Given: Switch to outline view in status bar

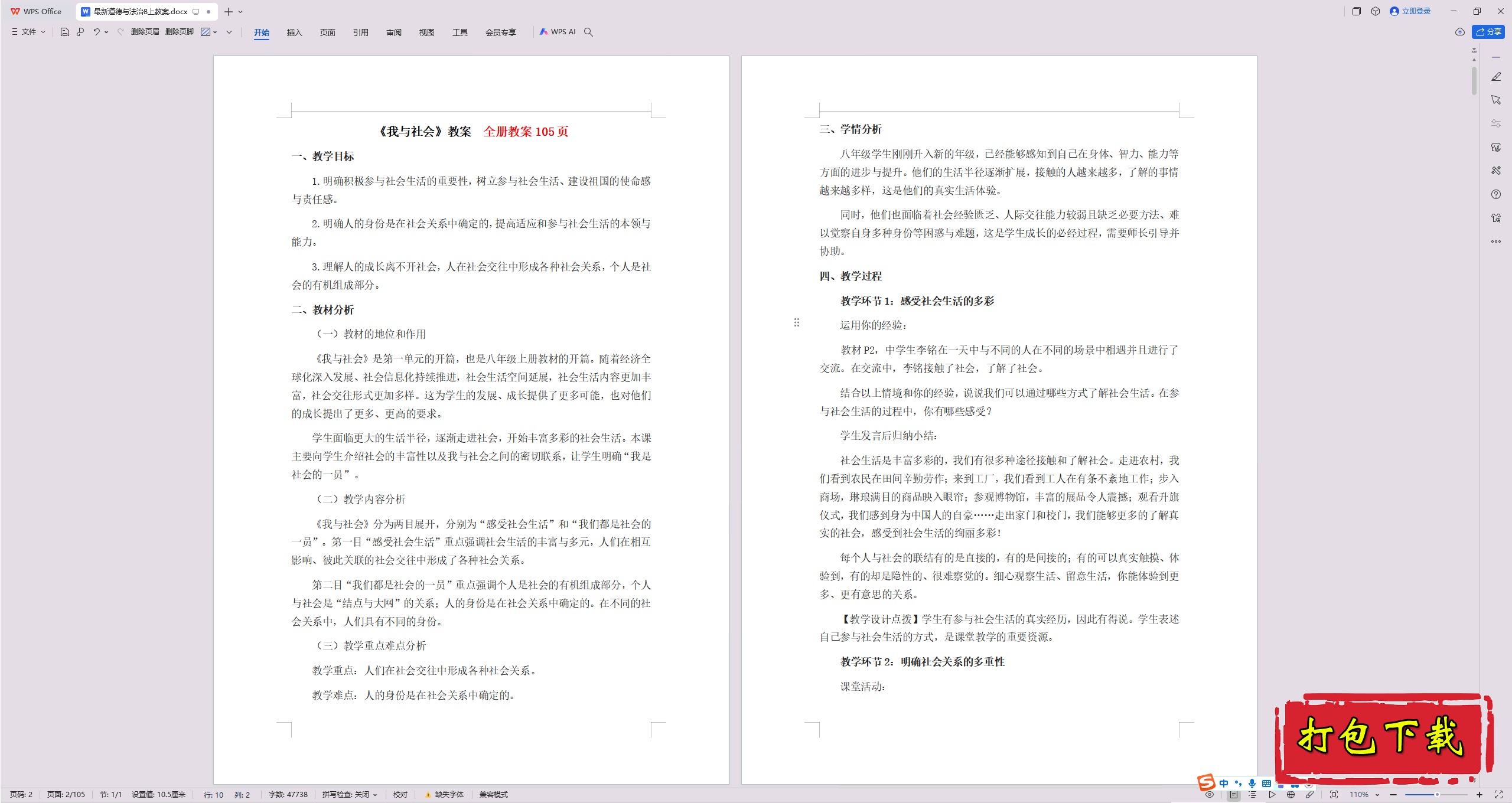Looking at the screenshot, I should click(x=1252, y=795).
